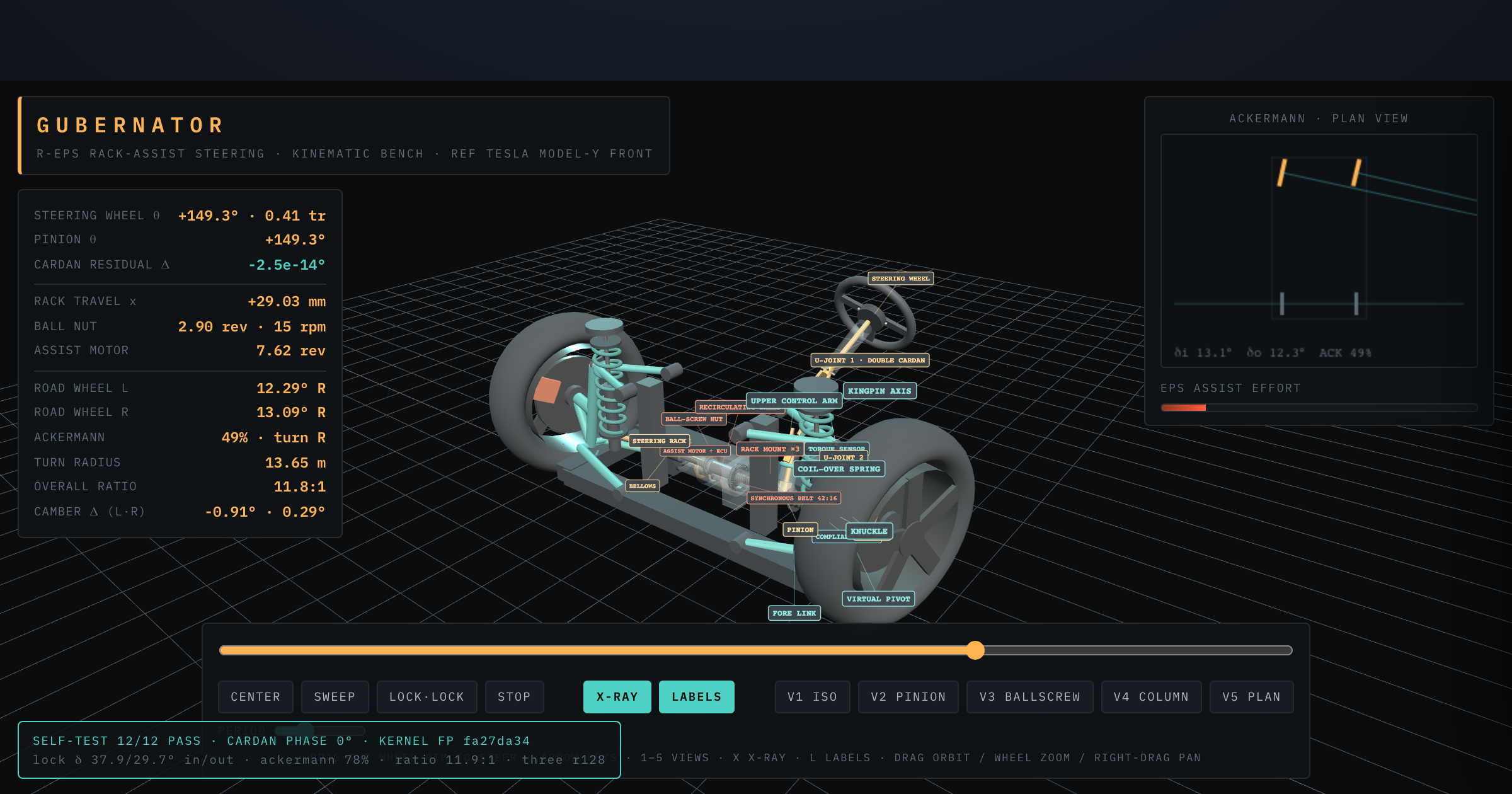1512x794 pixels.
Task: Click the STEERING RACK label
Action: pyautogui.click(x=659, y=441)
